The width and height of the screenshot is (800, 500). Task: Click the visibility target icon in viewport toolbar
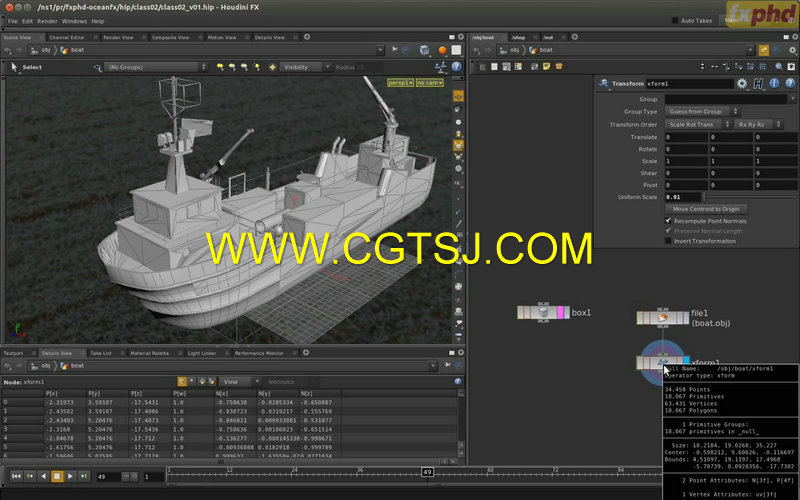click(272, 67)
